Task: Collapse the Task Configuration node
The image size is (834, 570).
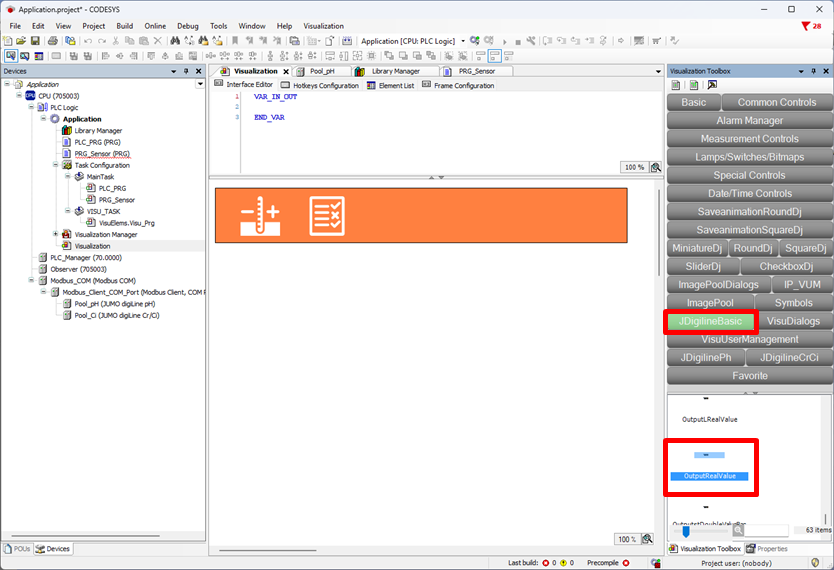Action: pos(55,165)
